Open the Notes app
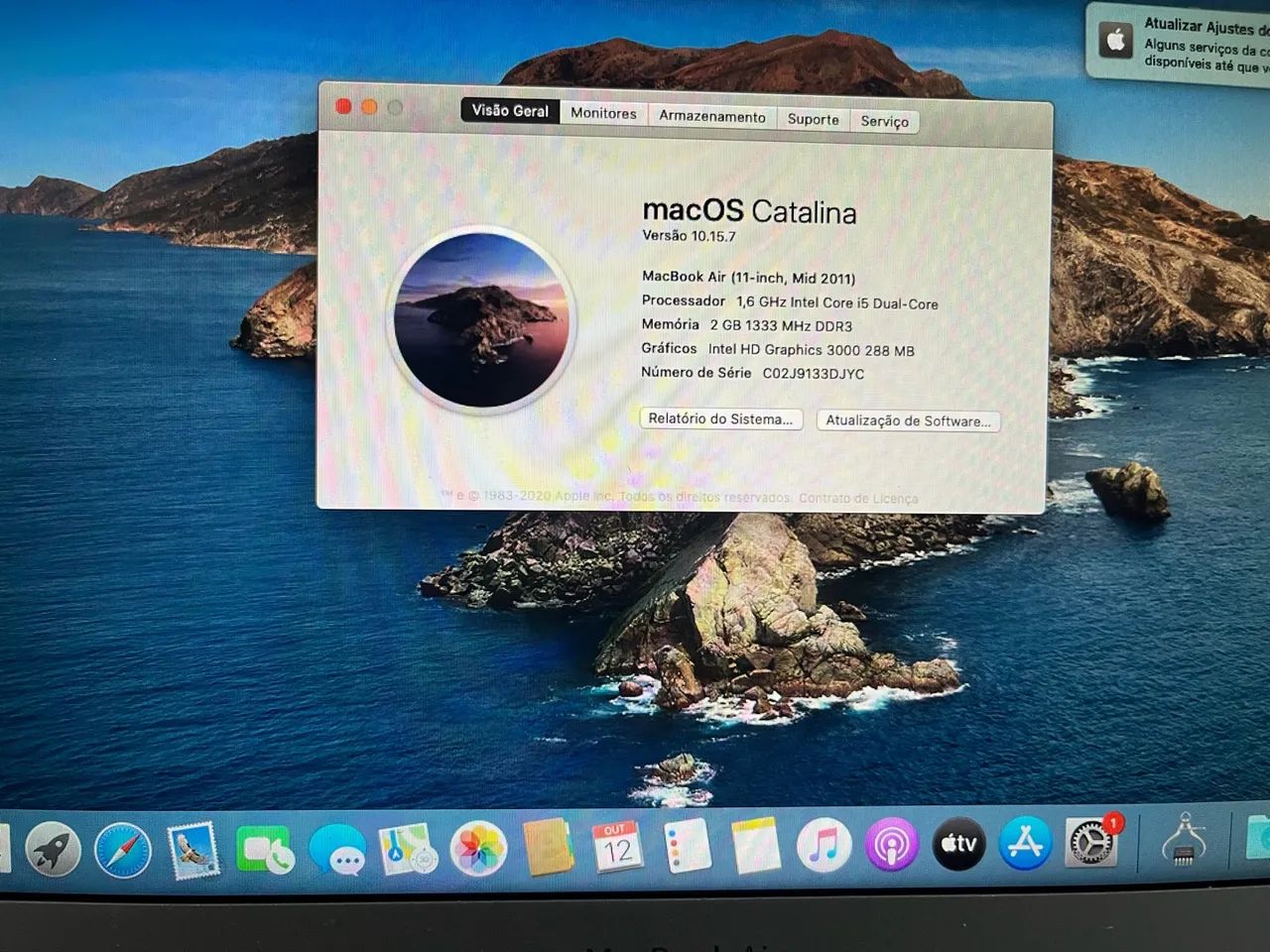Image resolution: width=1270 pixels, height=952 pixels. [755, 846]
